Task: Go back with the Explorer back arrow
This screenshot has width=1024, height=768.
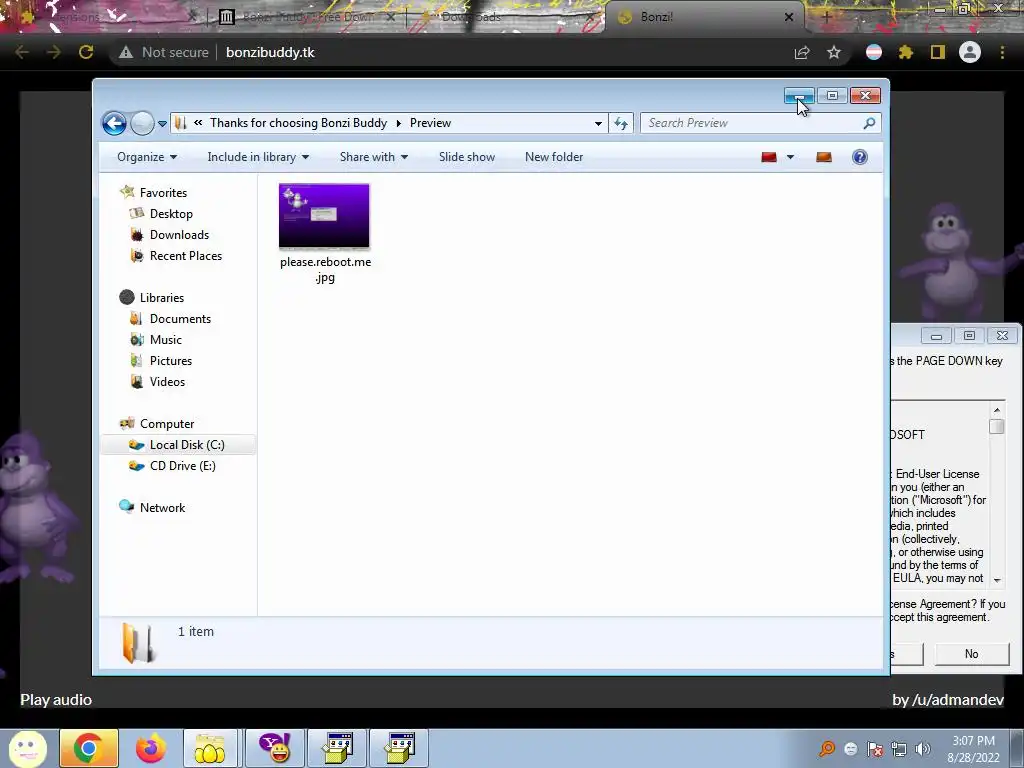Action: [x=114, y=123]
